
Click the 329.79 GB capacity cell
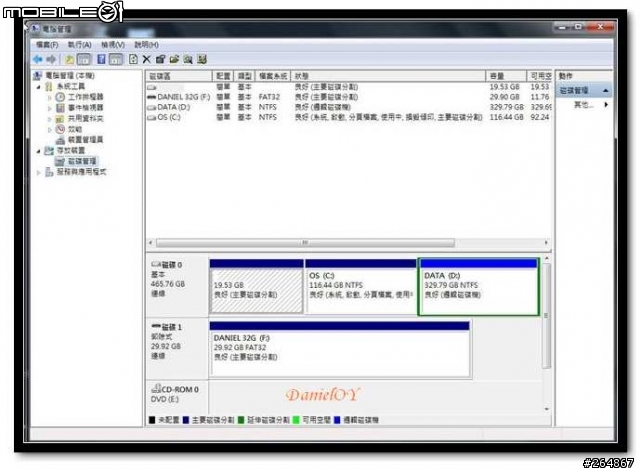(x=506, y=107)
